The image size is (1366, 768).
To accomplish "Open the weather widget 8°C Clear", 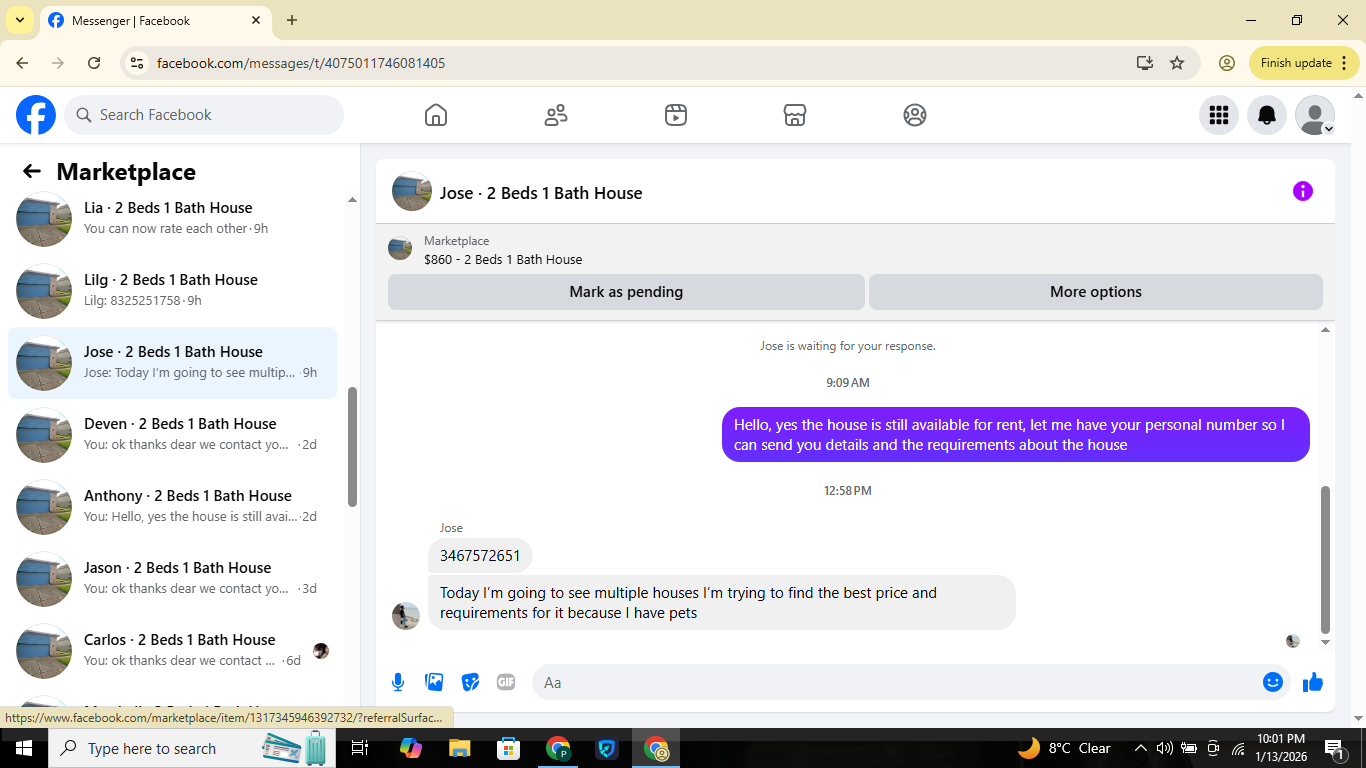I will click(1065, 748).
